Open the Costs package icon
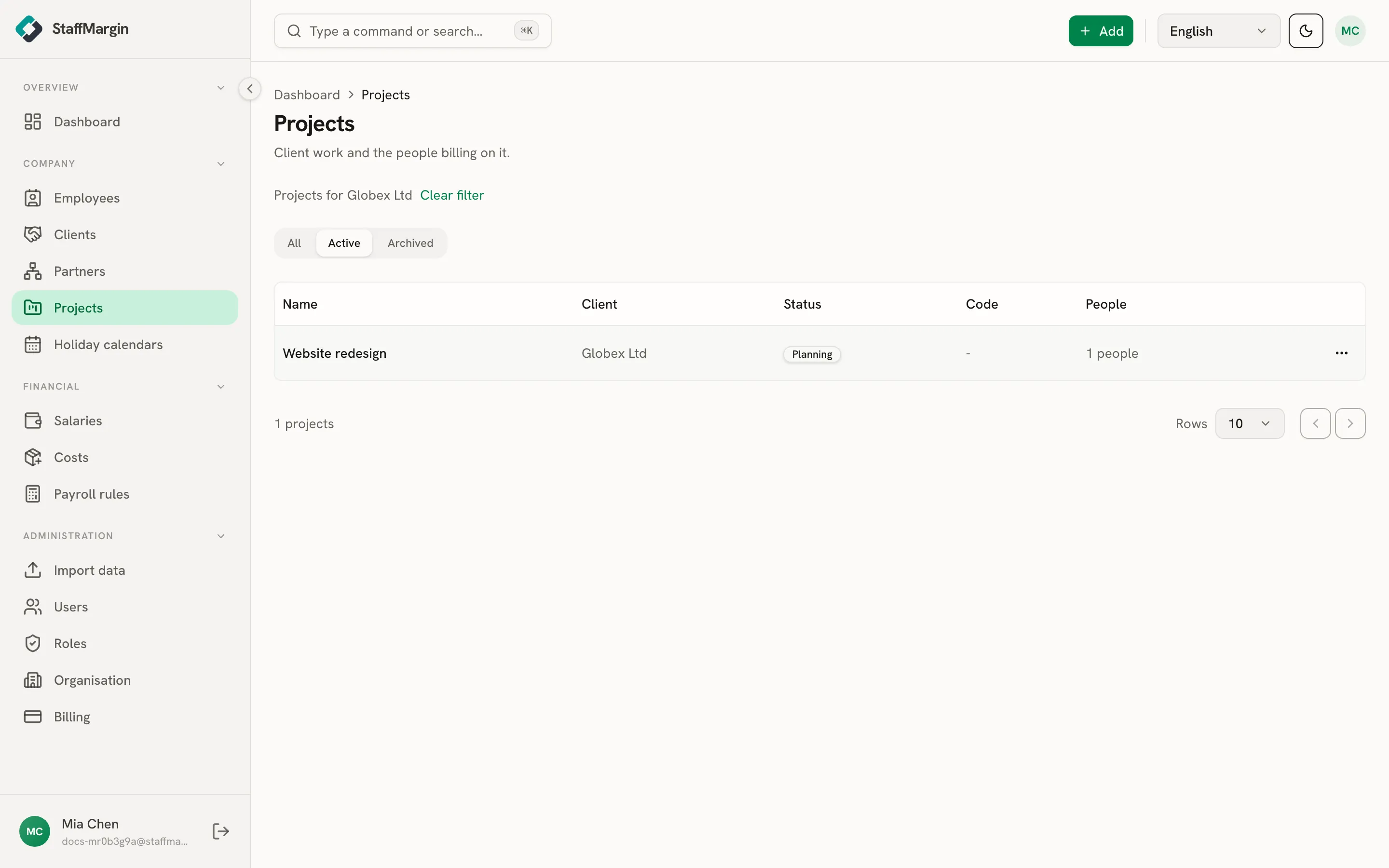The width and height of the screenshot is (1389, 868). pos(33,458)
